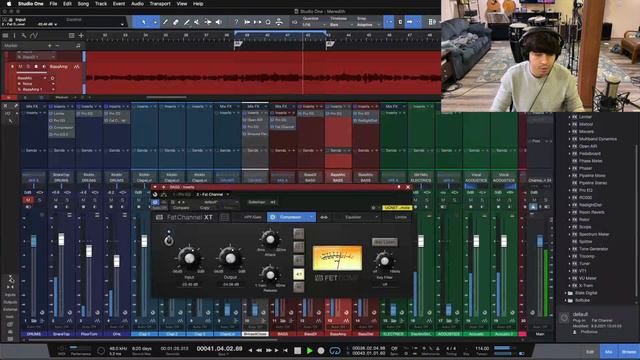
Task: Click the Return to Zero transport button
Action: coord(285,351)
